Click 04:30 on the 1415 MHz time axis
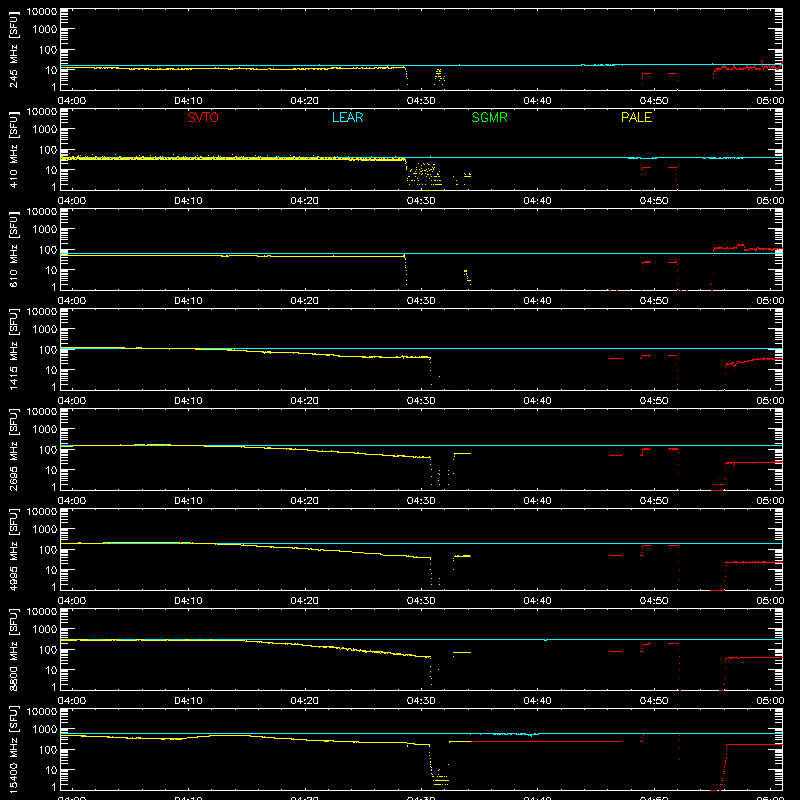This screenshot has height=800, width=800. tap(421, 401)
